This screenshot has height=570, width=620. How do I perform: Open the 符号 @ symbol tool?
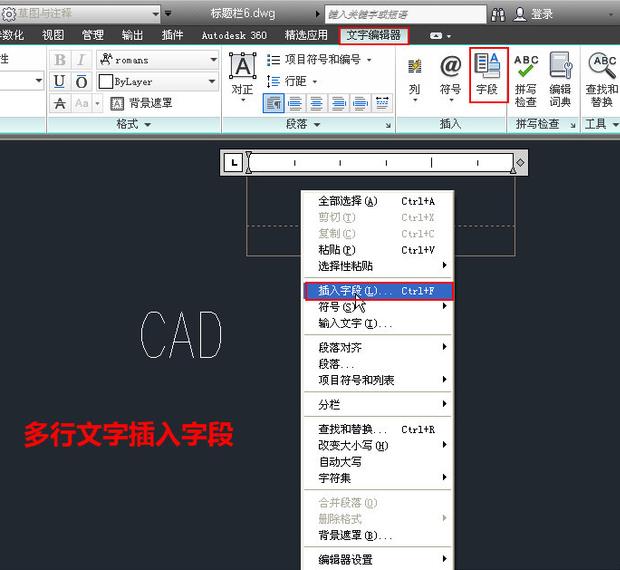pyautogui.click(x=451, y=79)
